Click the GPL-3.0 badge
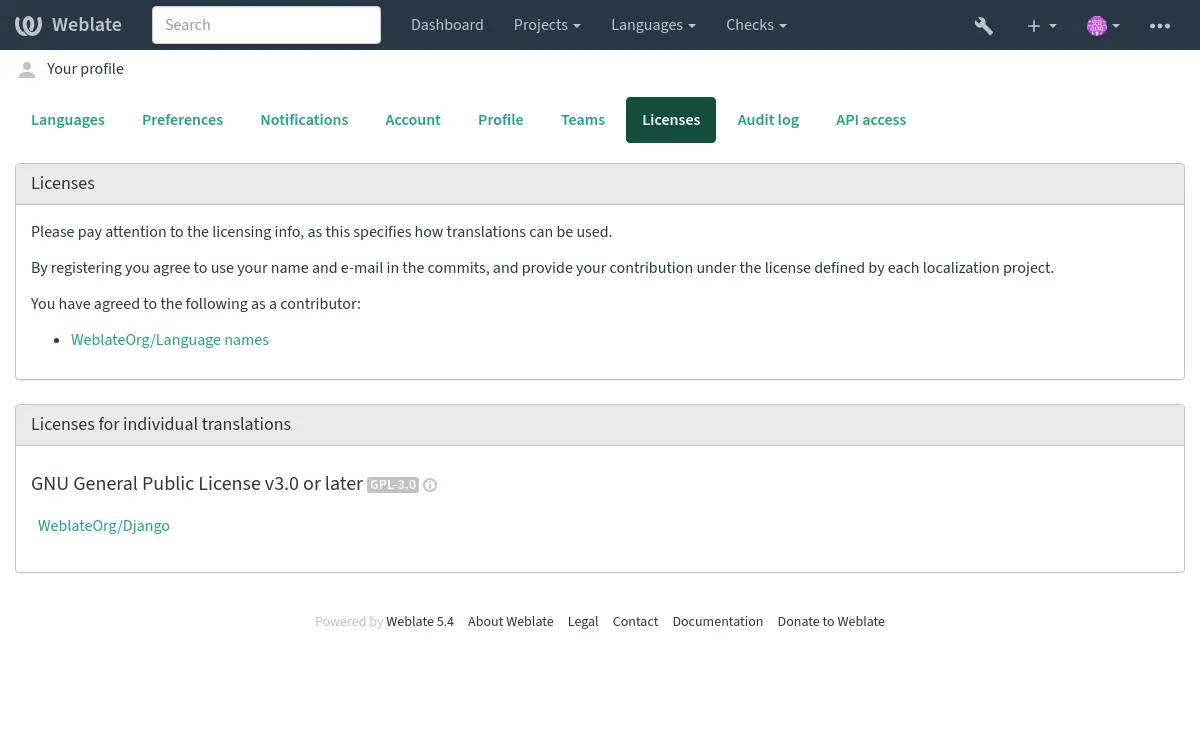Viewport: 1200px width, 743px height. pyautogui.click(x=393, y=485)
